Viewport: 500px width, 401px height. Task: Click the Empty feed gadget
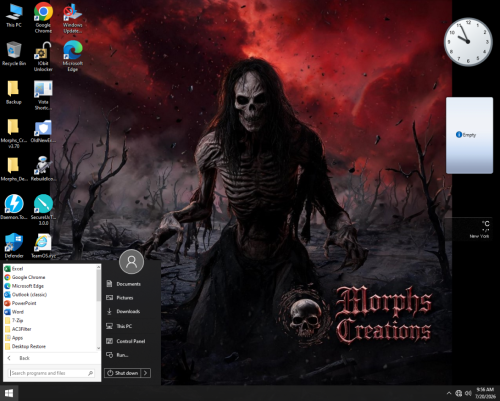[469, 135]
